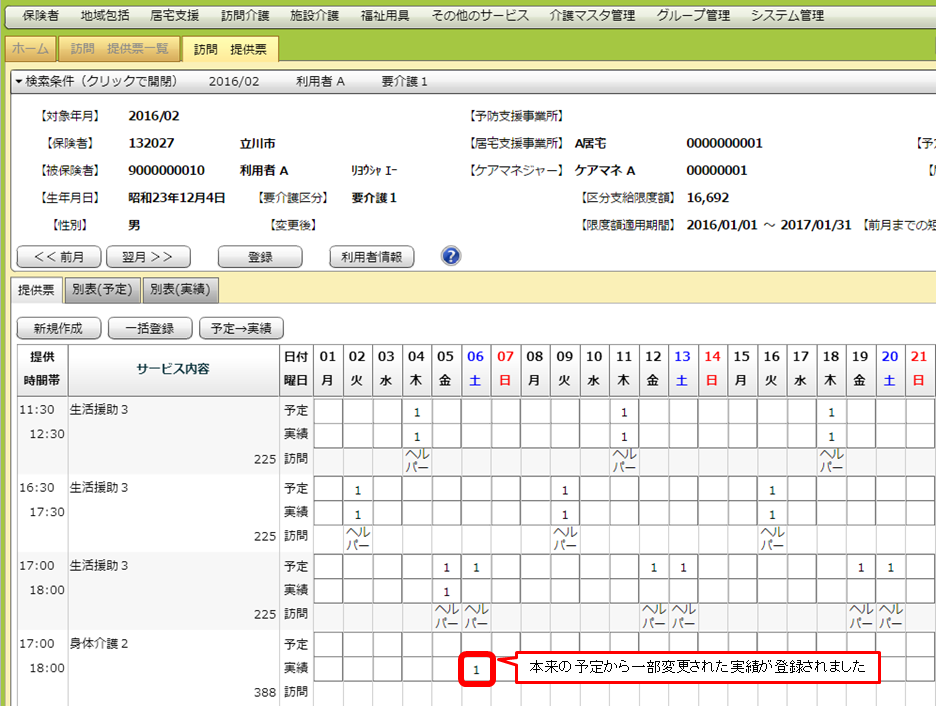Open the グループ管理 menu
The image size is (936, 706).
692,15
